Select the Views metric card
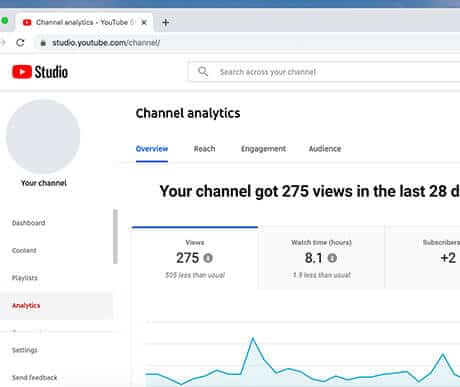Image resolution: width=460 pixels, height=387 pixels. pos(195,258)
